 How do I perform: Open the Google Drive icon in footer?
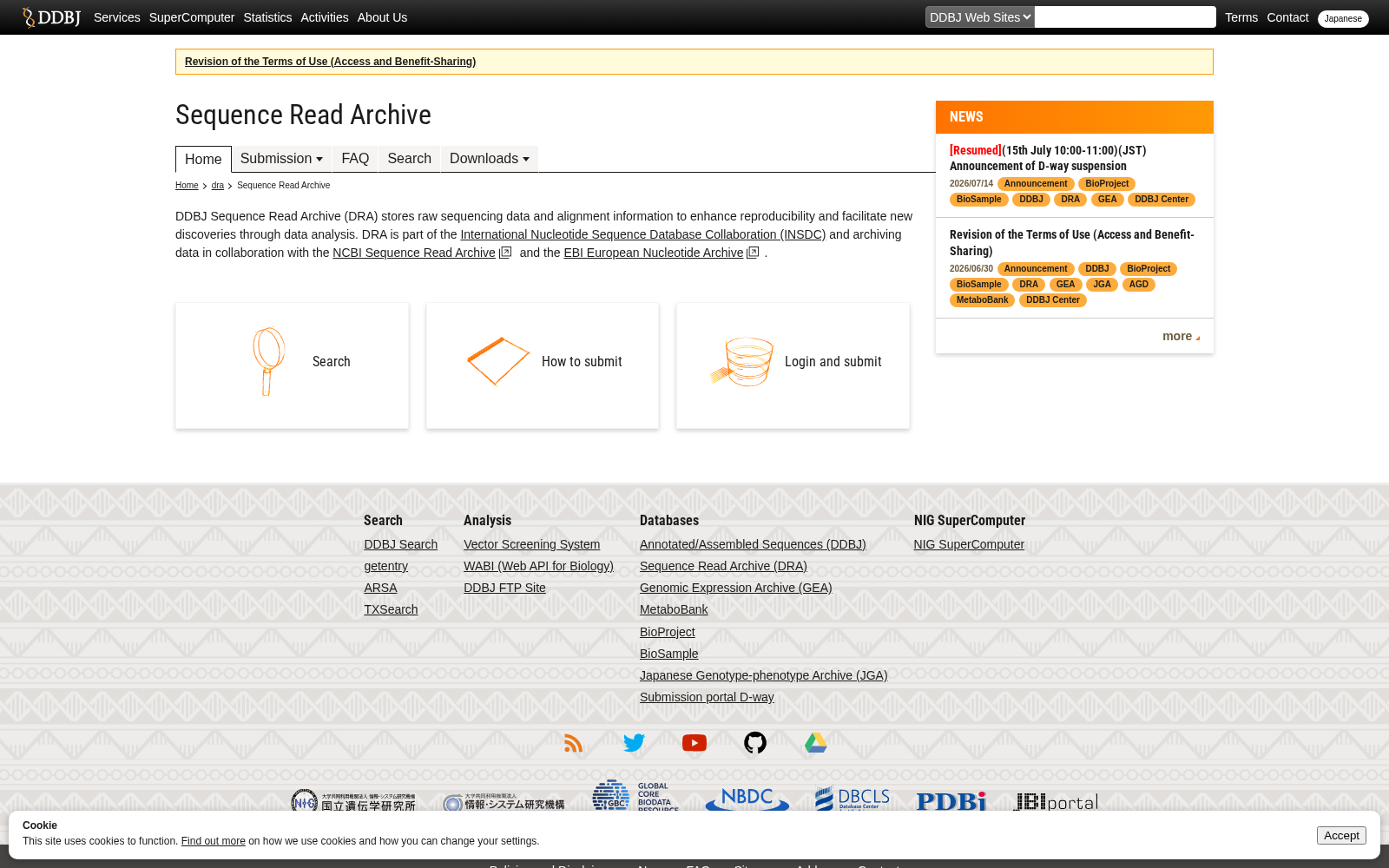[x=816, y=743]
